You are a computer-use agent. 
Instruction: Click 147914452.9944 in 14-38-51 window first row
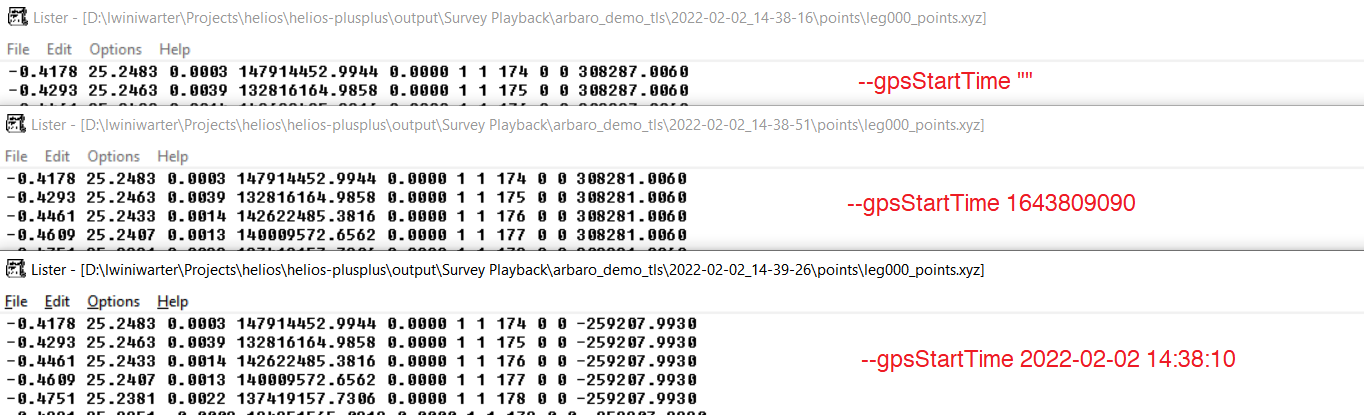pyautogui.click(x=308, y=179)
